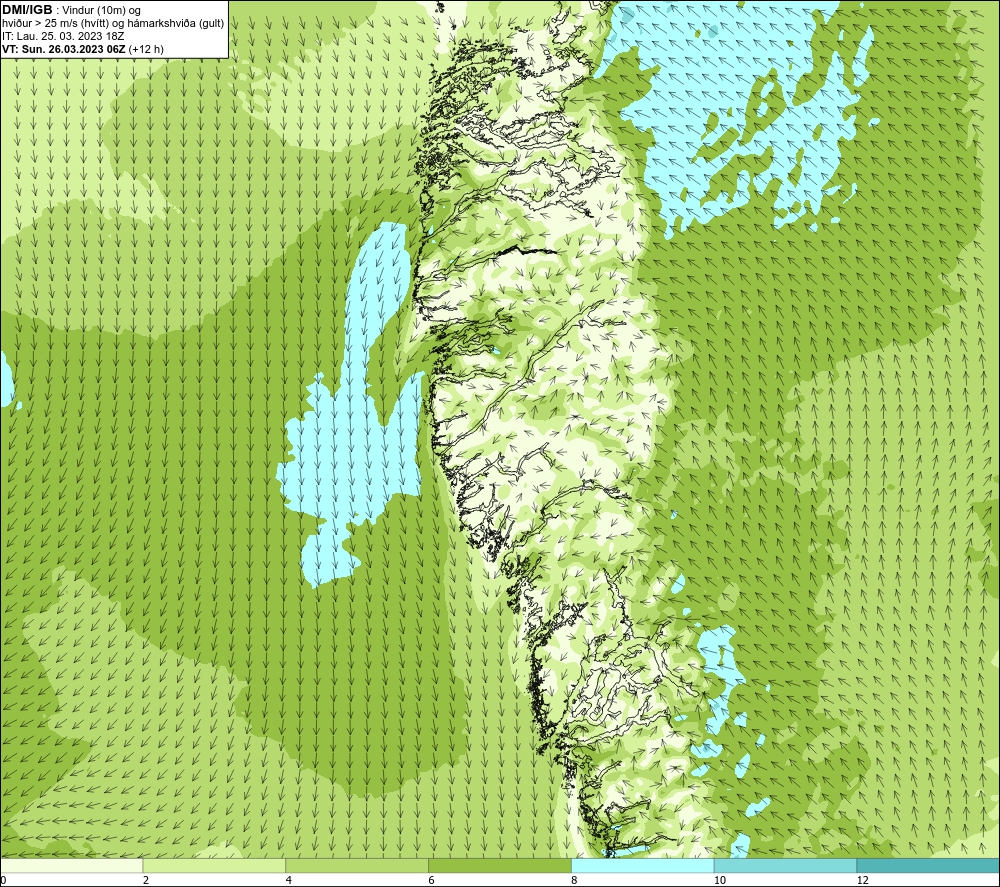
Task: Click the 'VT: Sun. 26.03.2023 06Z' text
Action: tap(64, 49)
